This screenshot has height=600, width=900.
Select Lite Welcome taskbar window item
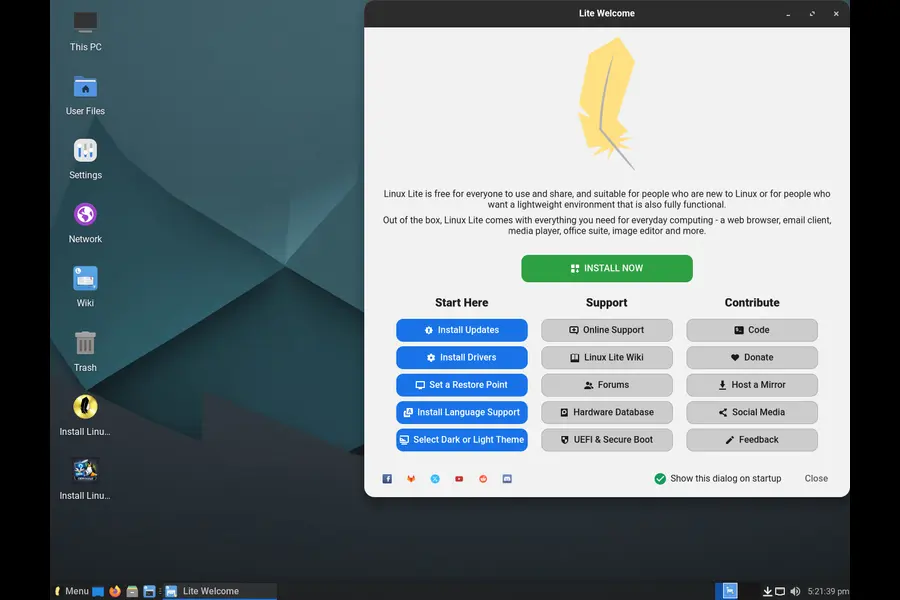220,591
